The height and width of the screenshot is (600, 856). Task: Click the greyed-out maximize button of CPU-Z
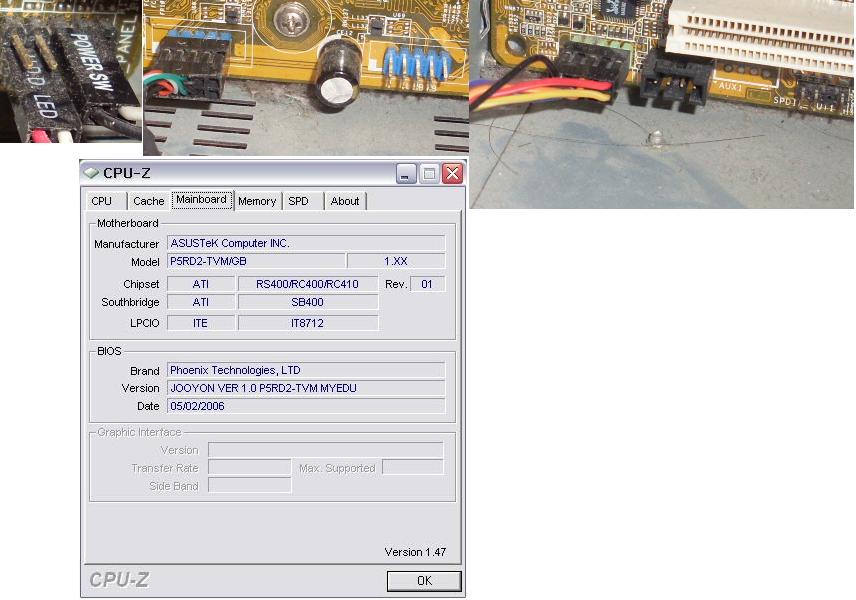[x=429, y=174]
